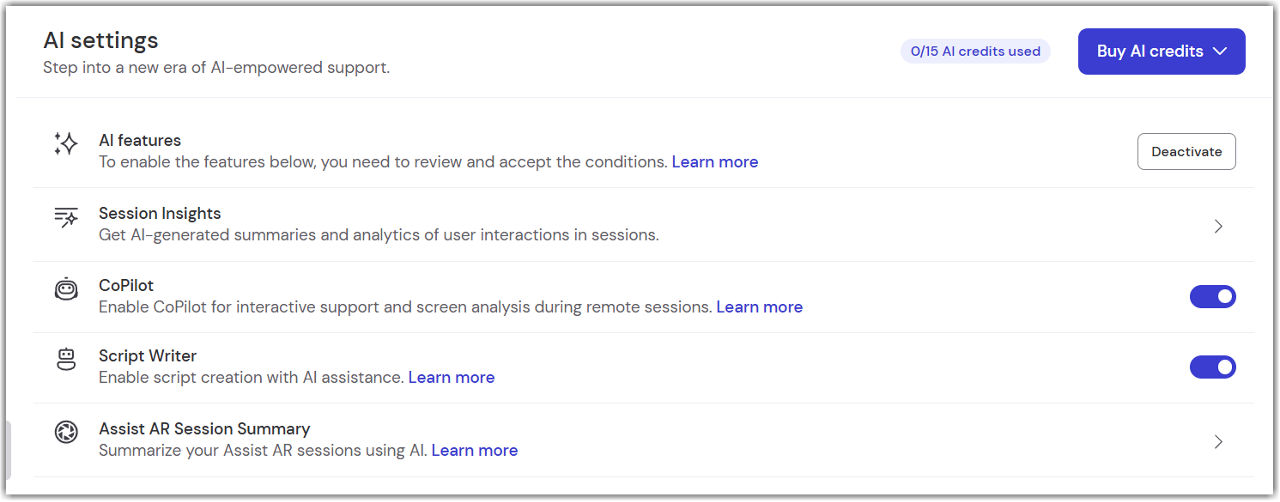Open the Buy AI credits dropdown
Image resolution: width=1280 pixels, height=502 pixels.
[1161, 51]
